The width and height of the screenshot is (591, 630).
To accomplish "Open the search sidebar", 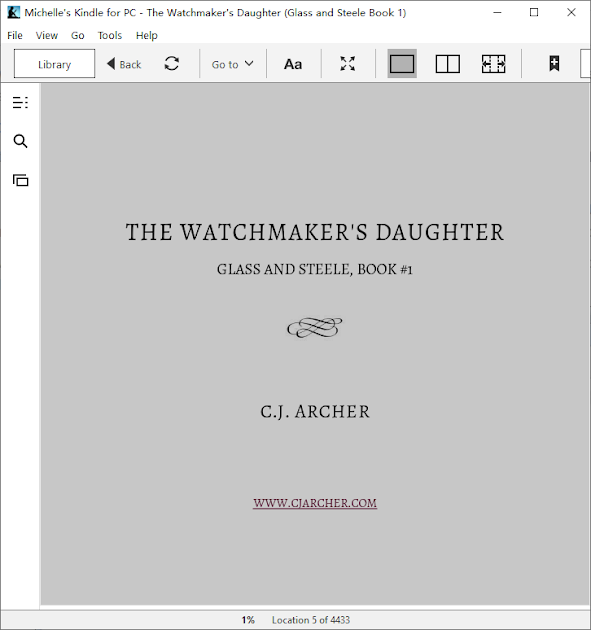I will [x=20, y=141].
